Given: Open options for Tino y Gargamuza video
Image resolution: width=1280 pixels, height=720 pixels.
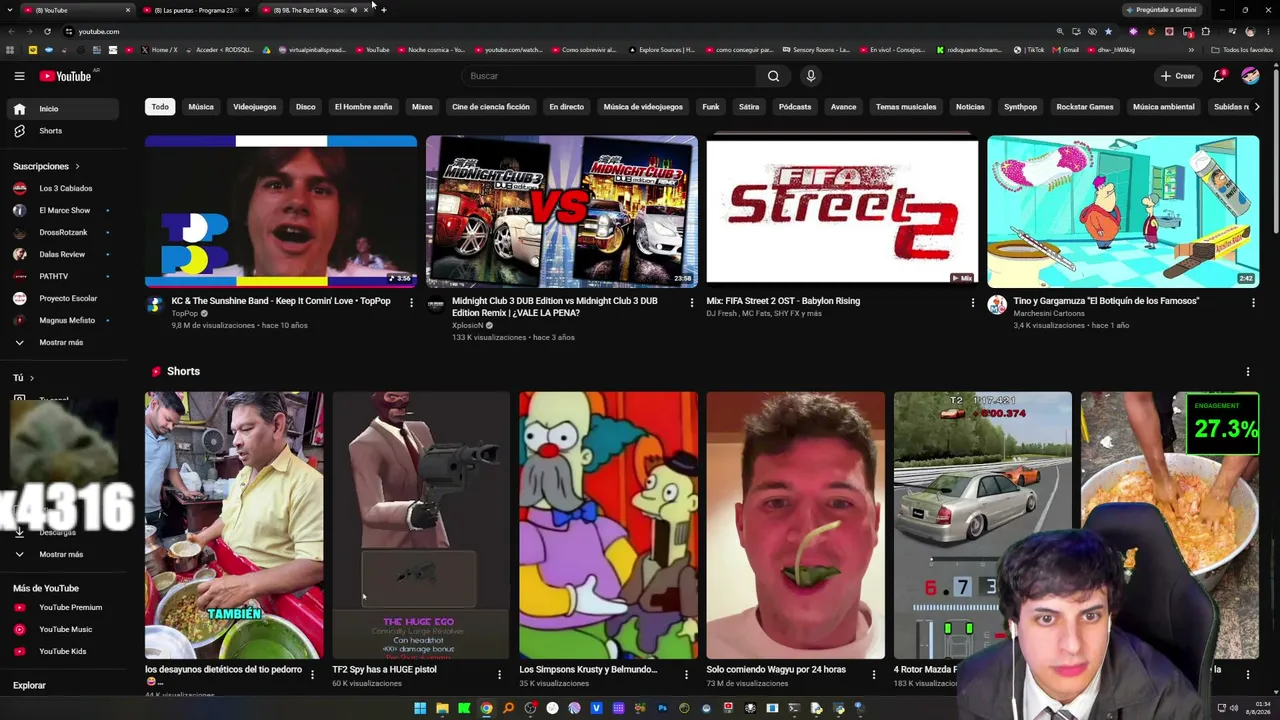Looking at the screenshot, I should [x=1253, y=302].
